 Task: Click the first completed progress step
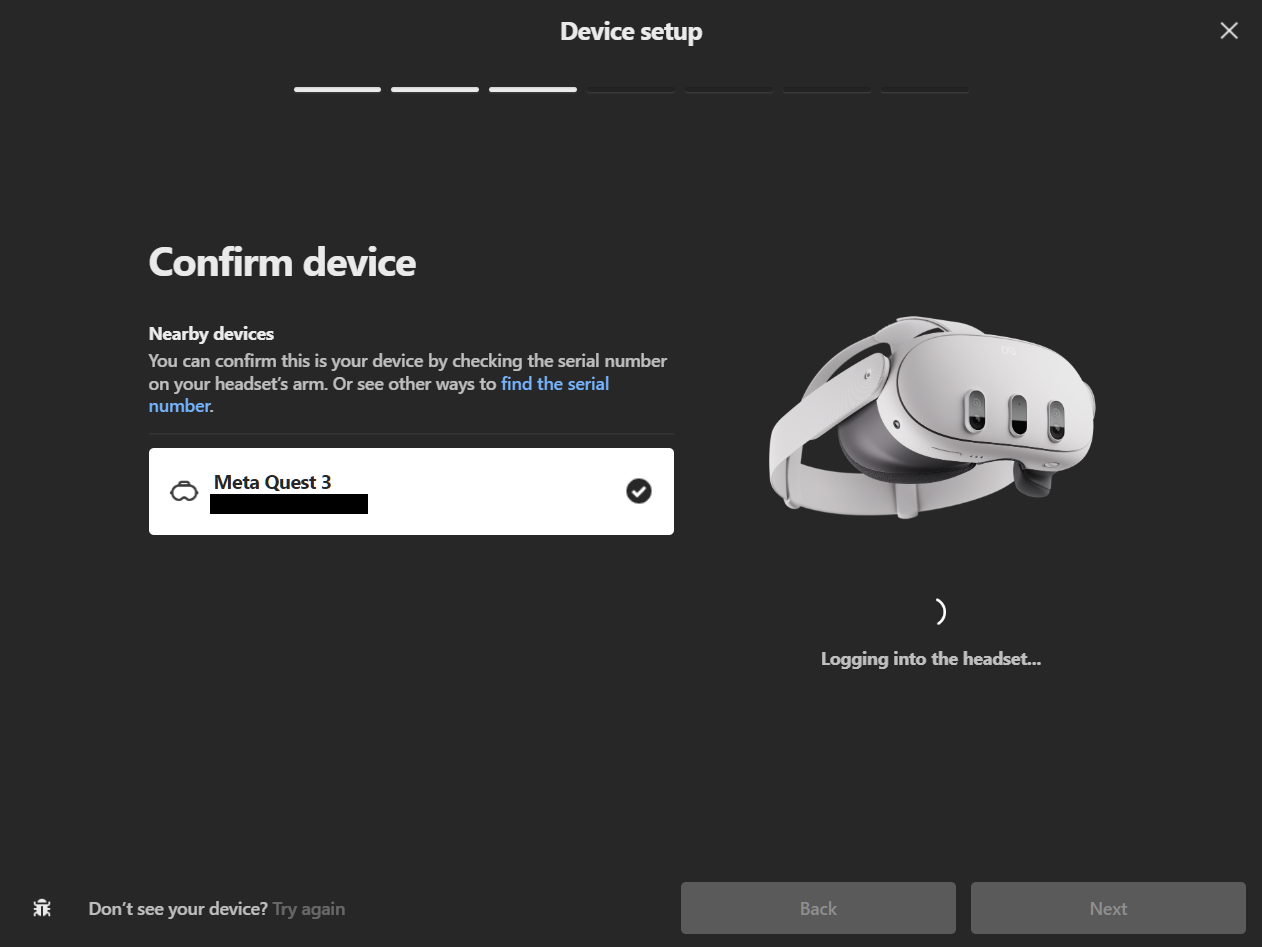tap(337, 90)
